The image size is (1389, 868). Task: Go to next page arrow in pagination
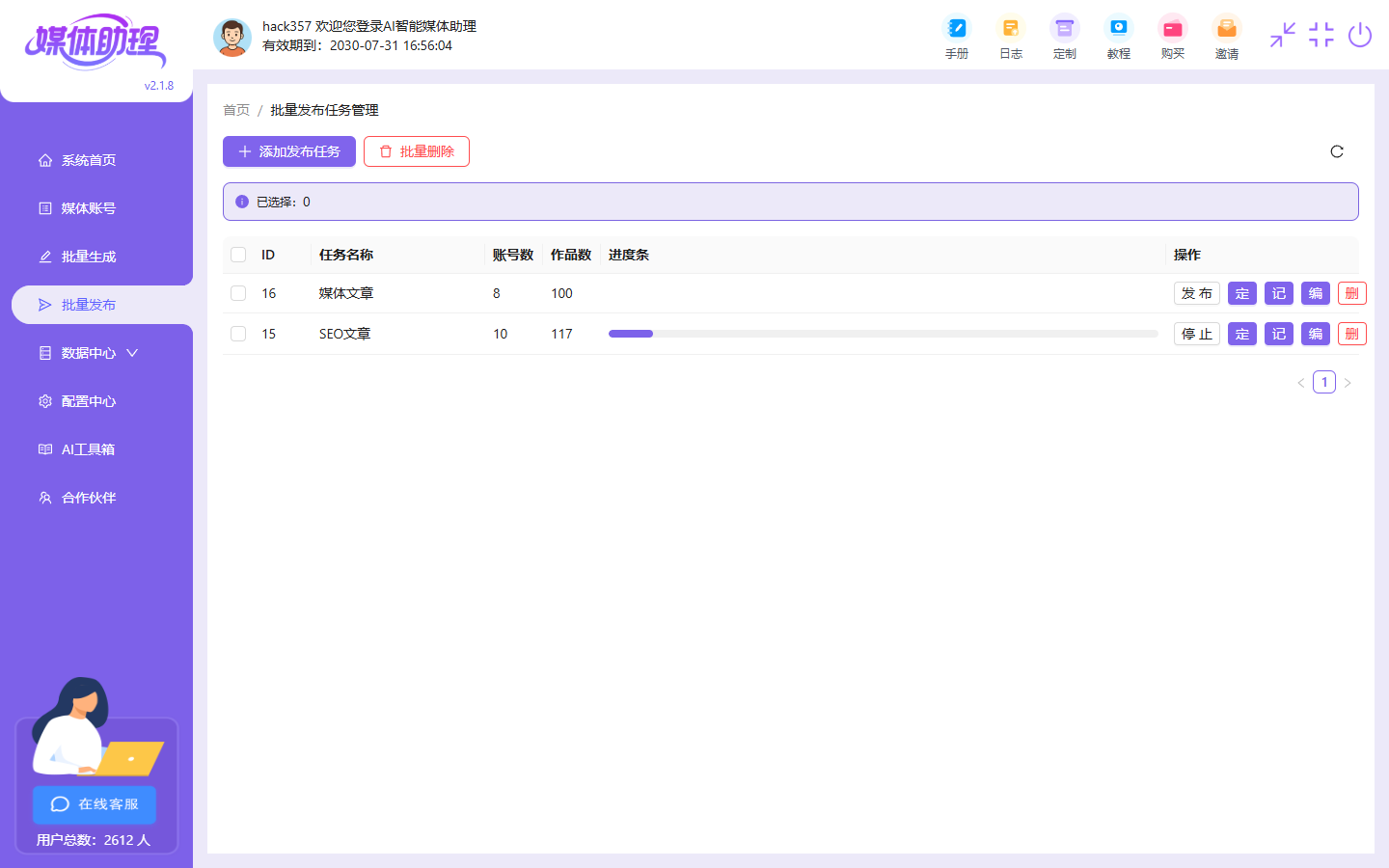[x=1348, y=383]
